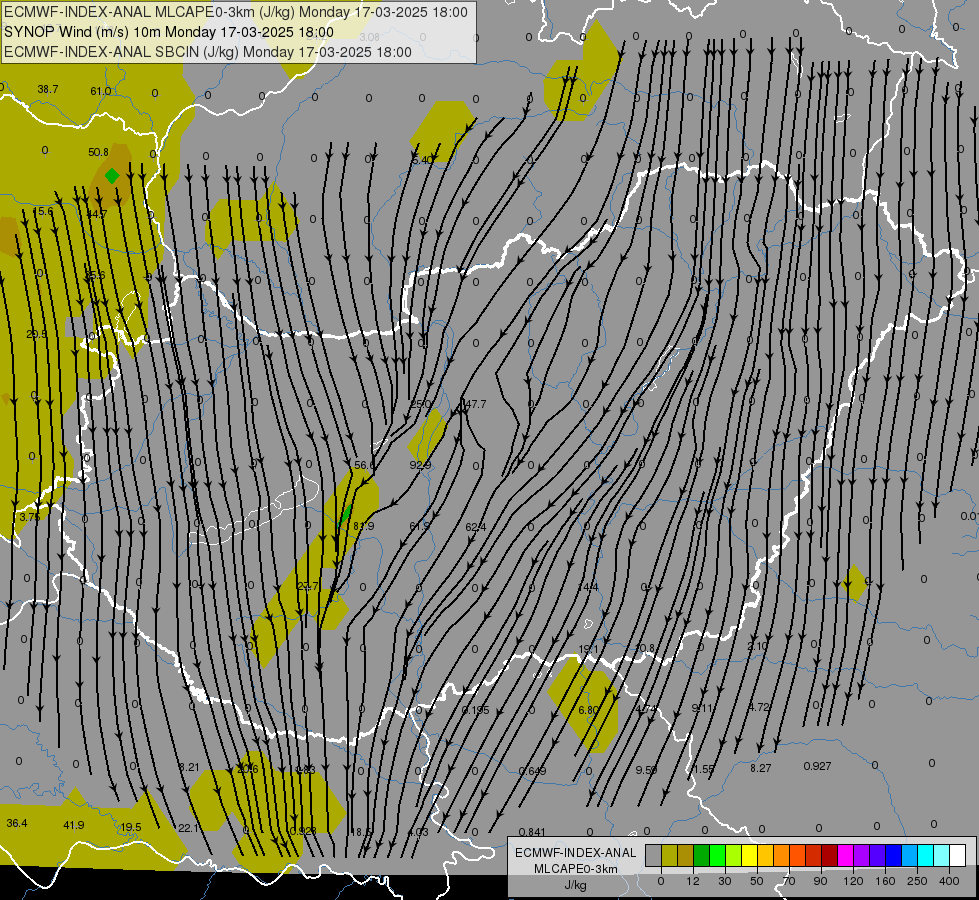
Task: Click the cyan legend swatch
Action: click(925, 855)
